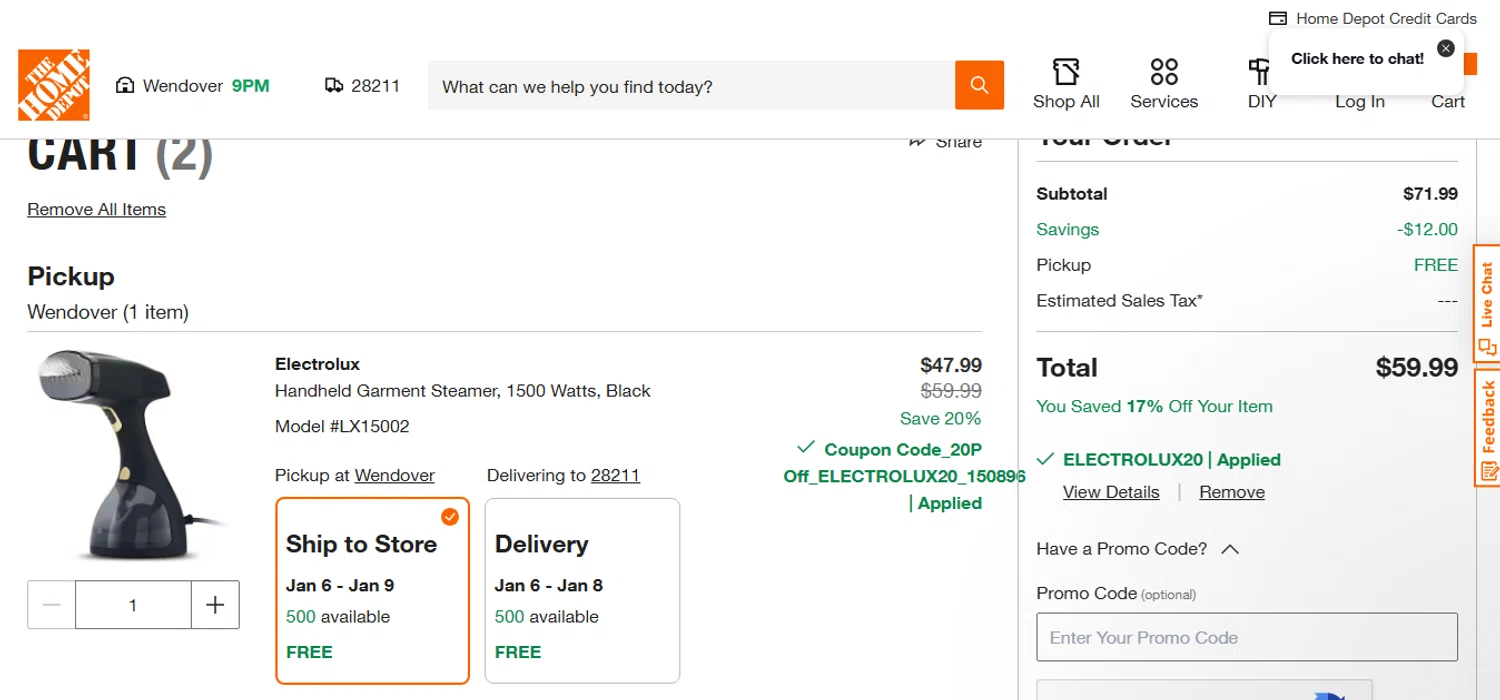The width and height of the screenshot is (1500, 700).
Task: Open the Cart page
Action: [x=1447, y=101]
